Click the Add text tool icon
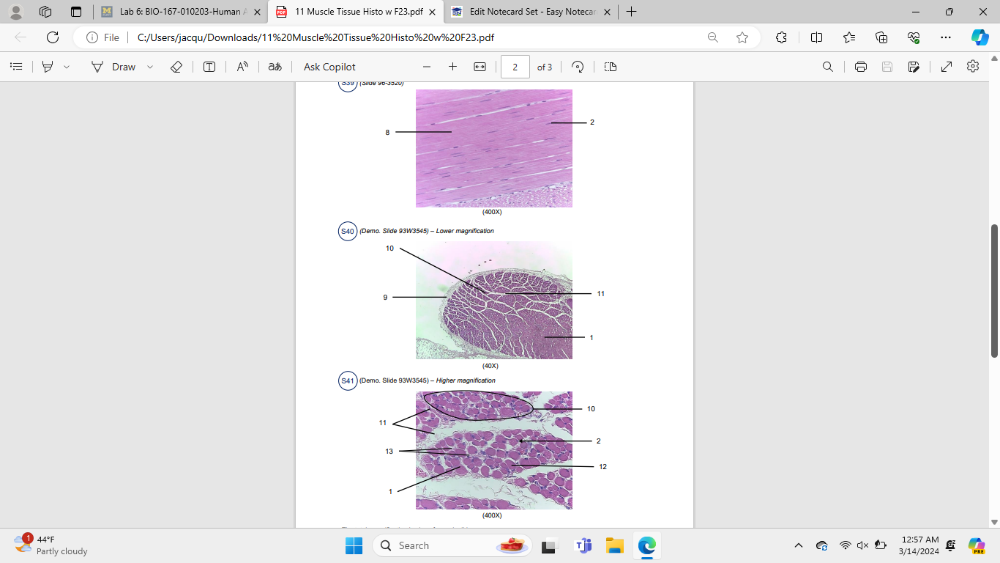 tap(209, 67)
